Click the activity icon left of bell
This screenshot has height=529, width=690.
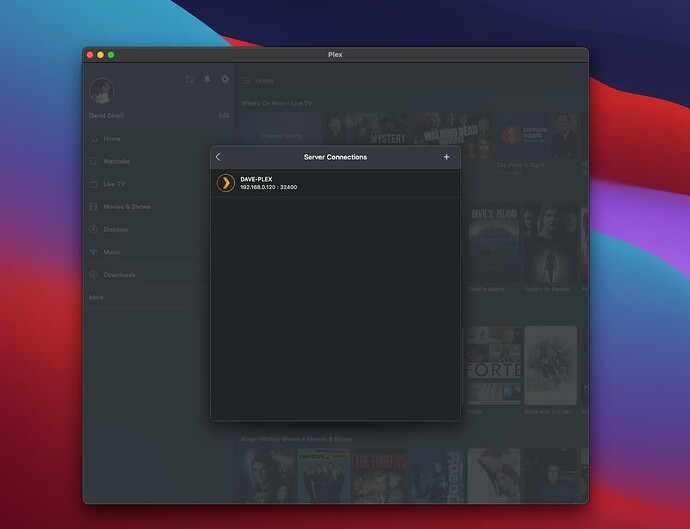tap(189, 79)
